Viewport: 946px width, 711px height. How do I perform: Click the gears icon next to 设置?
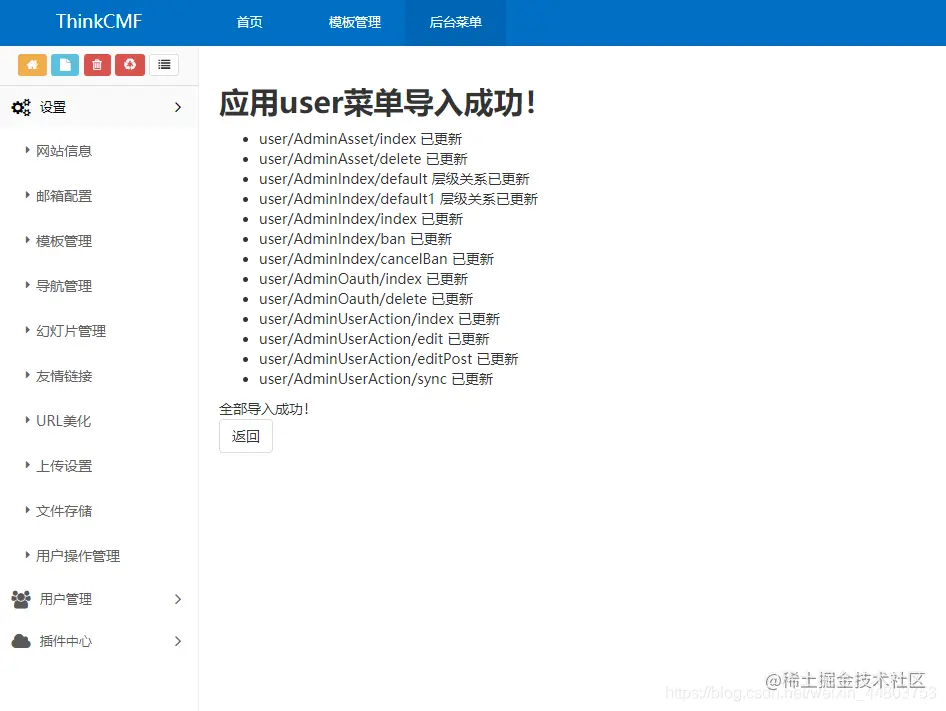[x=22, y=106]
